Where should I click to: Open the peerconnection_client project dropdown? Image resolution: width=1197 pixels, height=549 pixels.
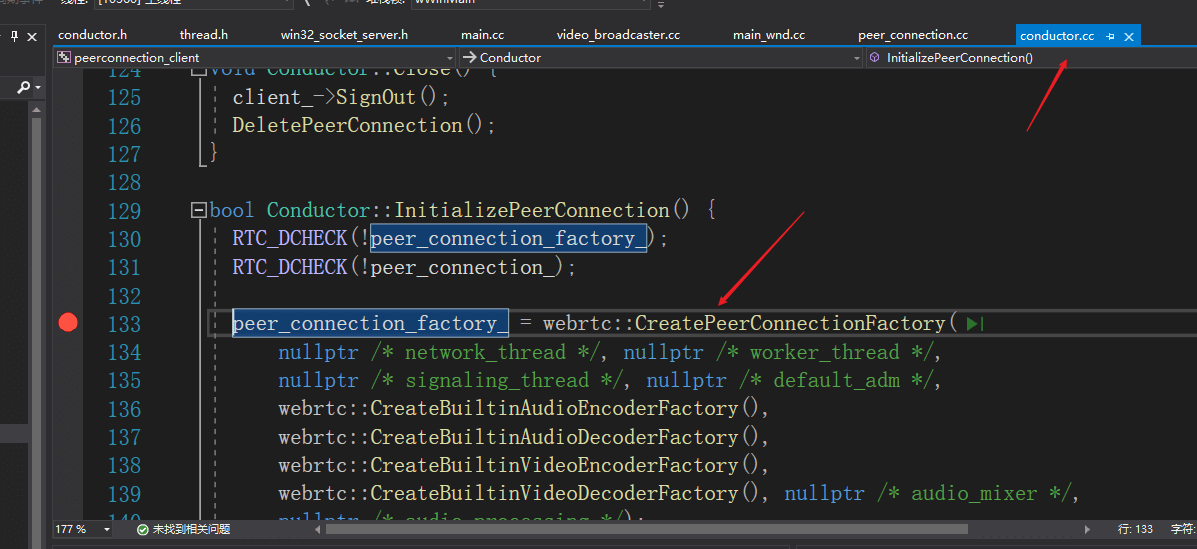256,57
